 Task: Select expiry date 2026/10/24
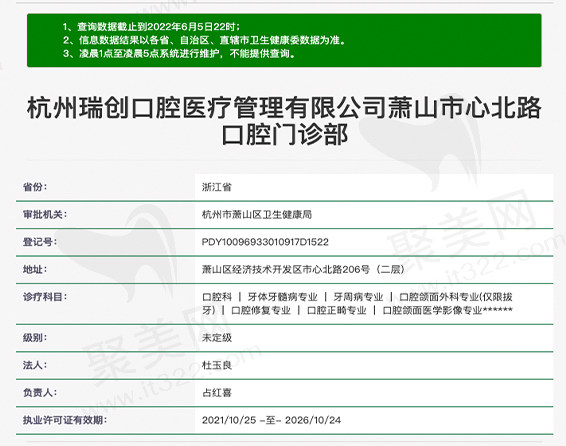(313, 420)
